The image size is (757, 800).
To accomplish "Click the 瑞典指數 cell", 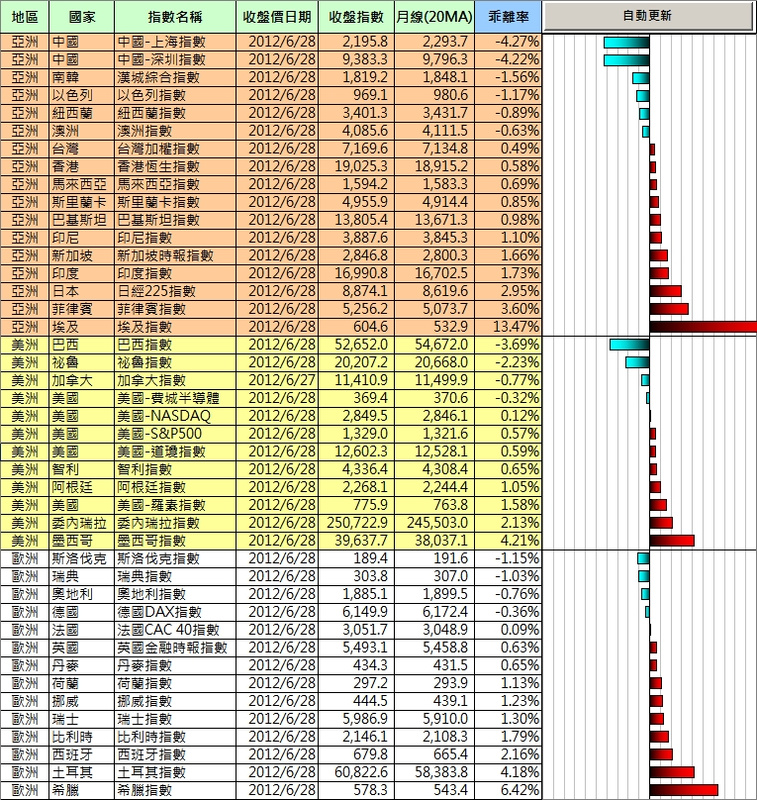I will [x=175, y=577].
